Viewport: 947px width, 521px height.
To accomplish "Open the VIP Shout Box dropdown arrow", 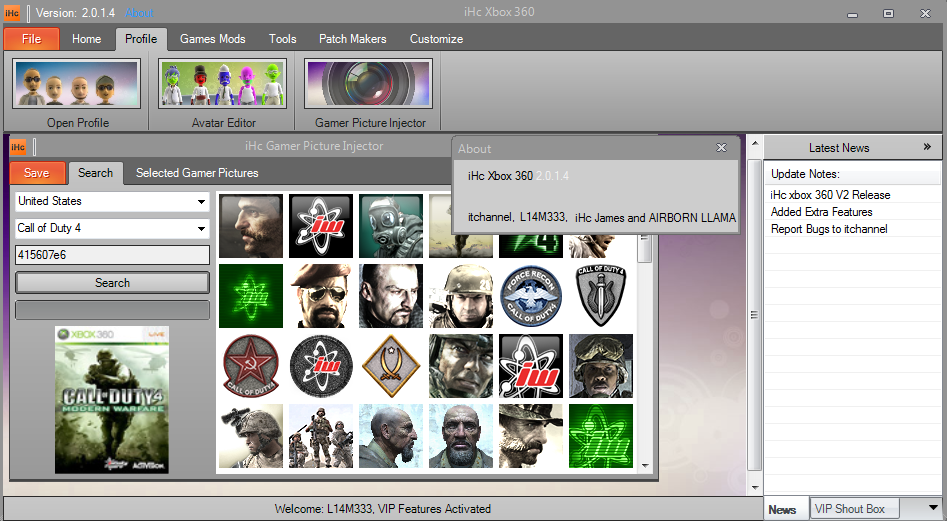I will (x=933, y=508).
